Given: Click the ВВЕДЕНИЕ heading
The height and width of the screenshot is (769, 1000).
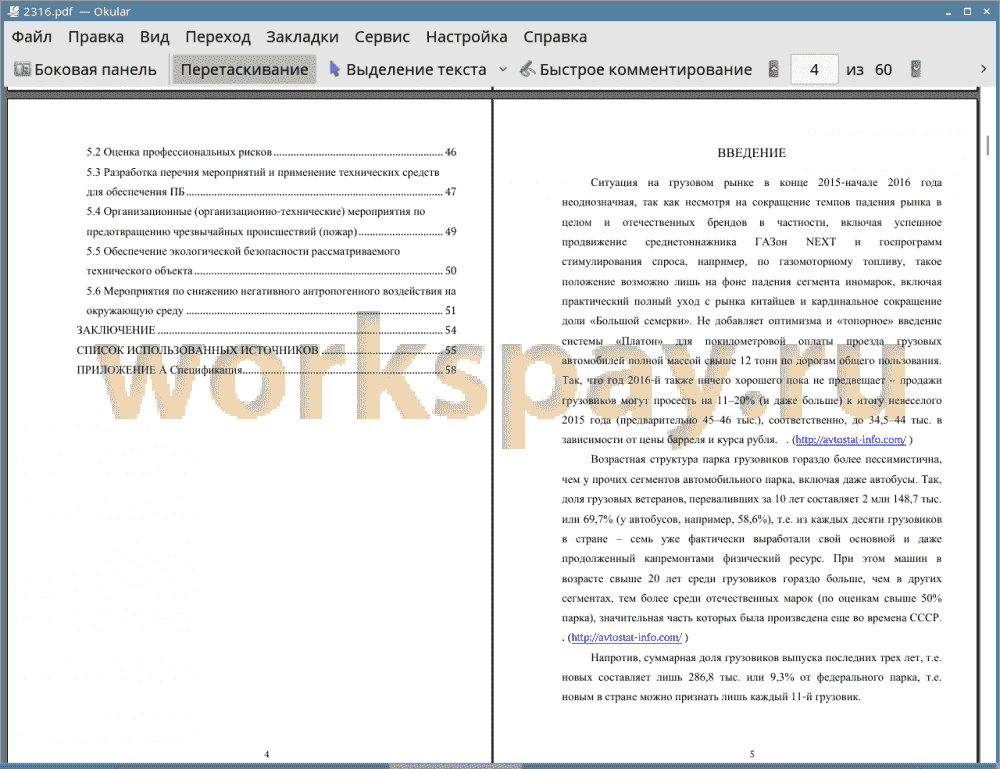Looking at the screenshot, I should click(751, 153).
